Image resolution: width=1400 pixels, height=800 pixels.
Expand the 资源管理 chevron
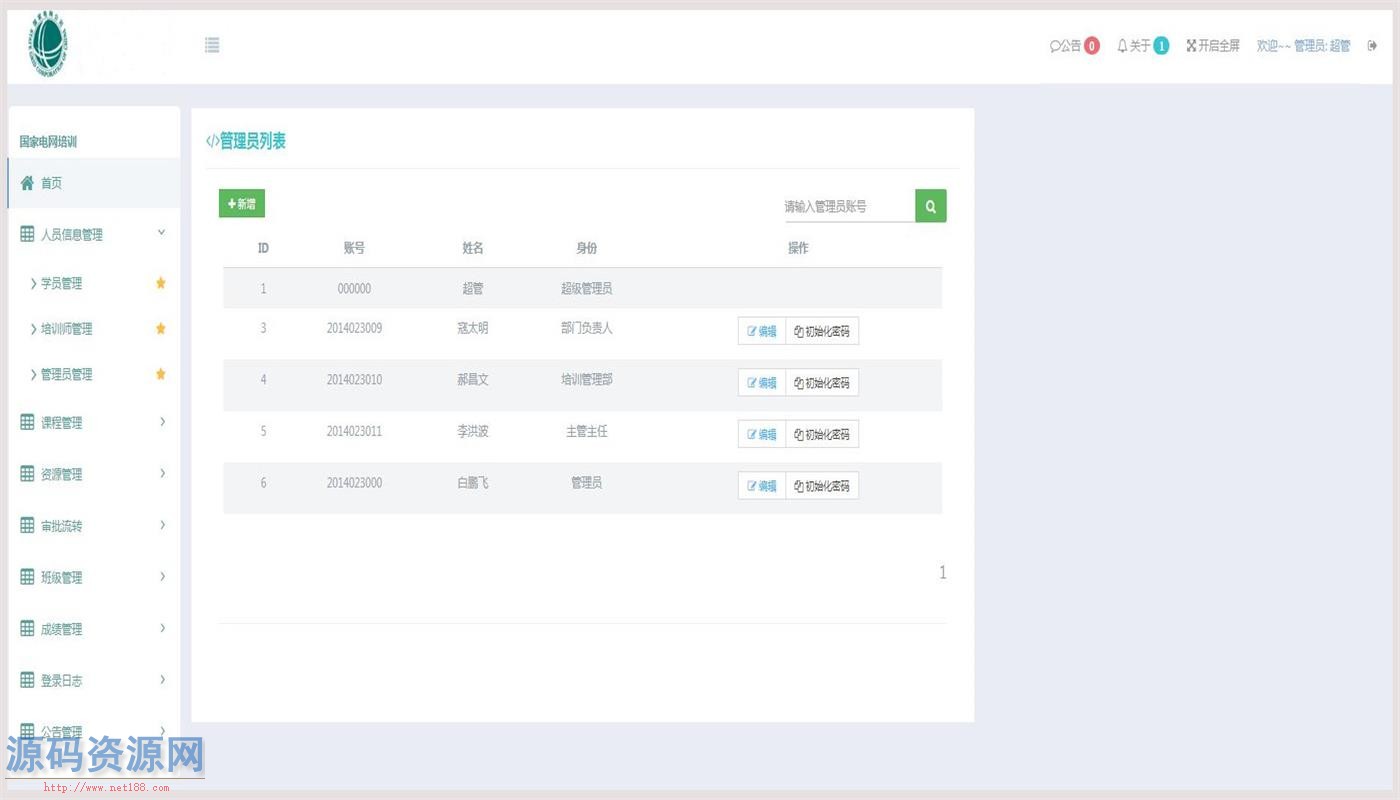coord(163,473)
